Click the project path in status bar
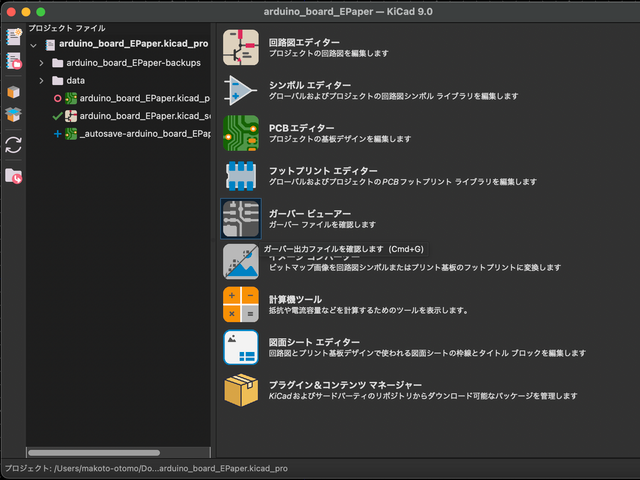The width and height of the screenshot is (640, 480). [x=146, y=469]
